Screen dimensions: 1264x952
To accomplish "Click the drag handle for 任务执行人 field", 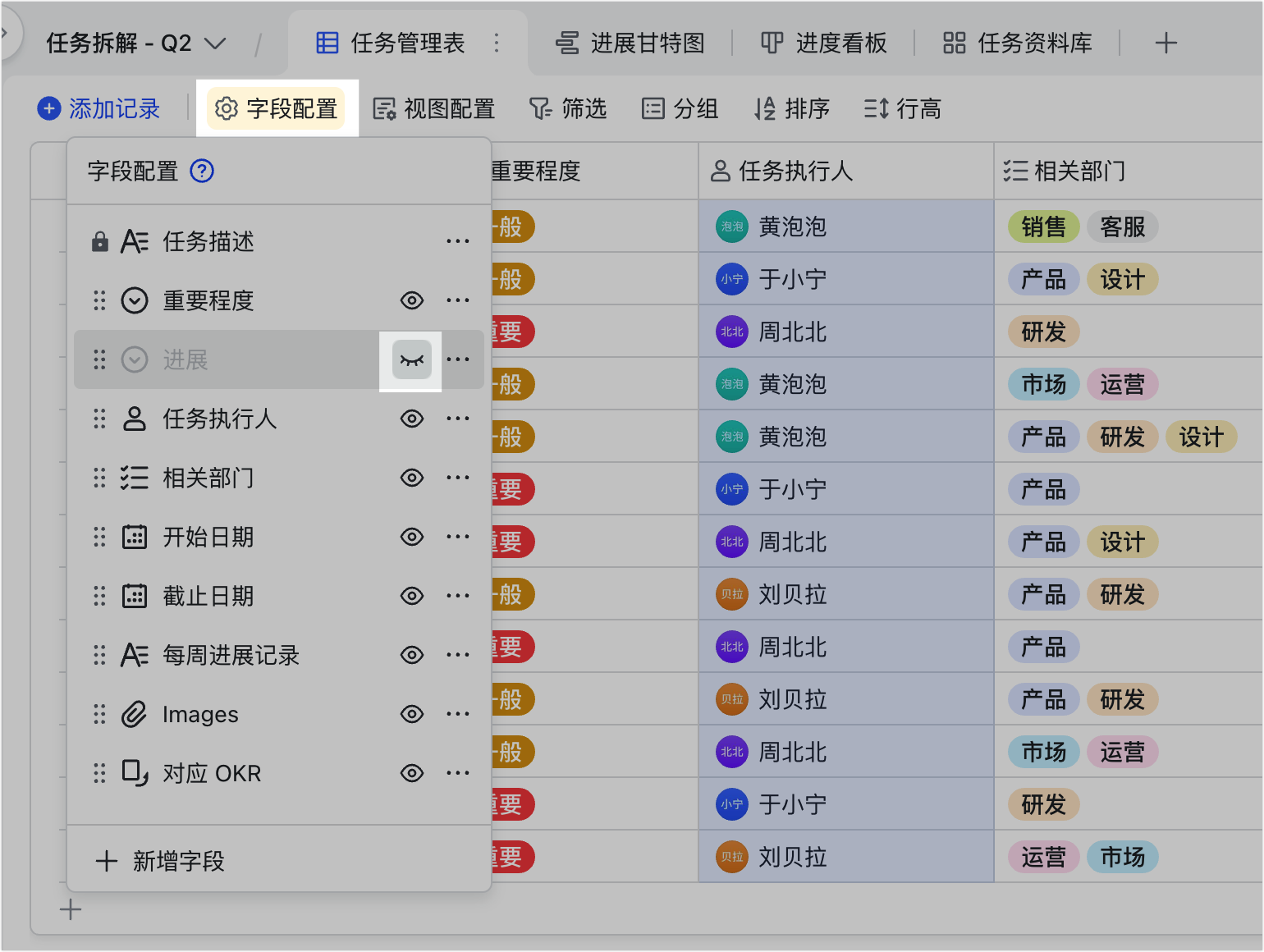I will pos(99,419).
